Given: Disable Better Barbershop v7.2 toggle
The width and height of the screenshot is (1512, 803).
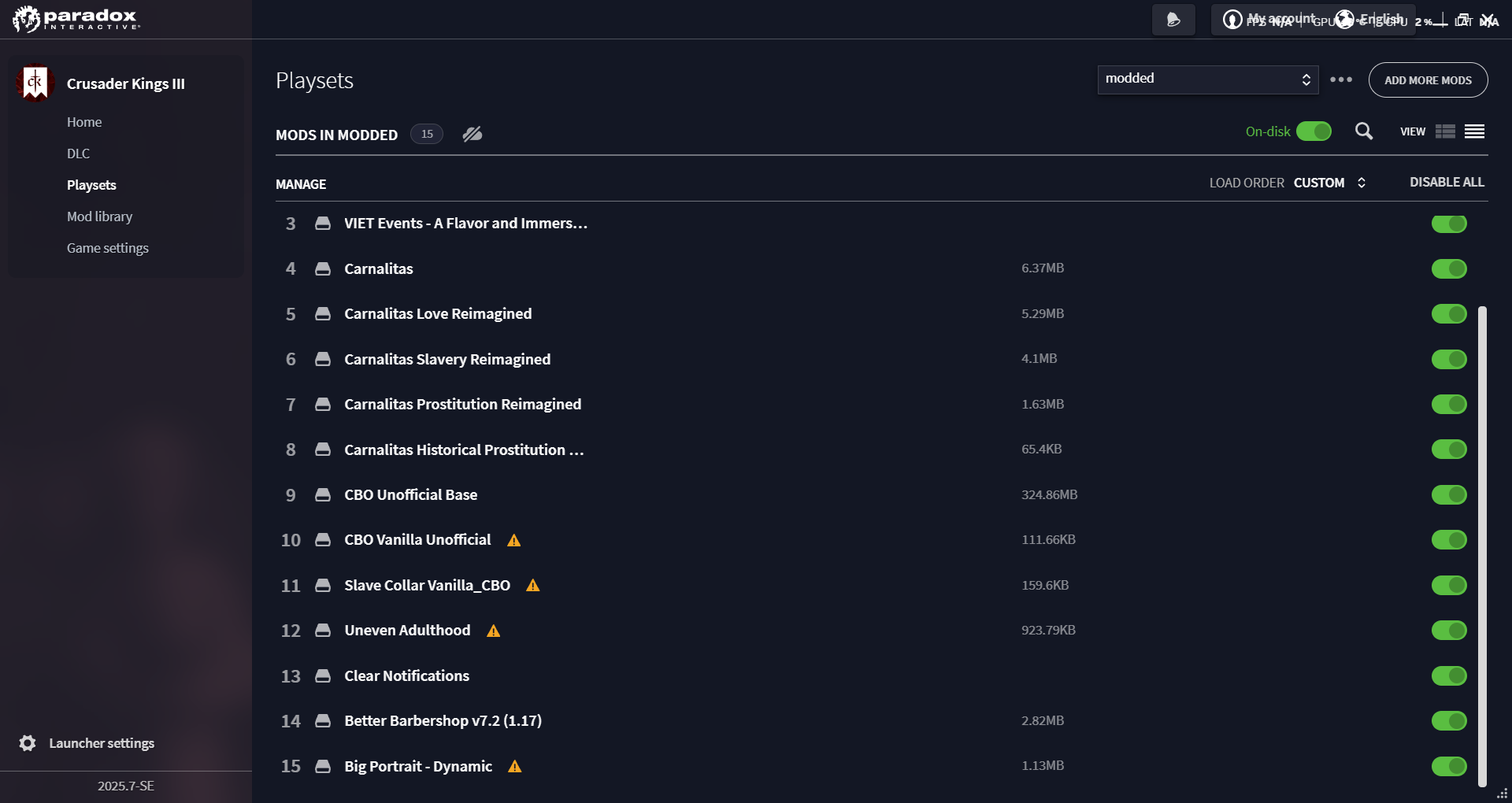Looking at the screenshot, I should [1449, 721].
